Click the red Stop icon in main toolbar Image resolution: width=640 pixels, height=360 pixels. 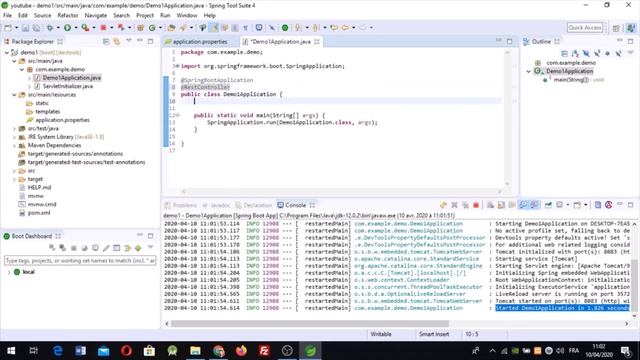pyautogui.click(x=103, y=28)
